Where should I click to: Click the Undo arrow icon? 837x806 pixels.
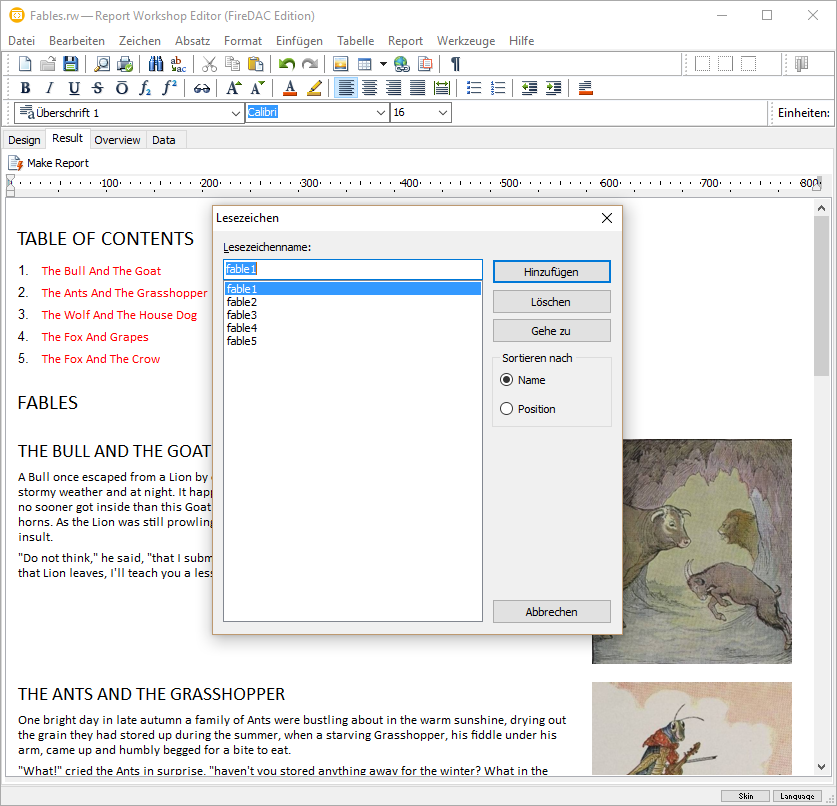[x=287, y=64]
